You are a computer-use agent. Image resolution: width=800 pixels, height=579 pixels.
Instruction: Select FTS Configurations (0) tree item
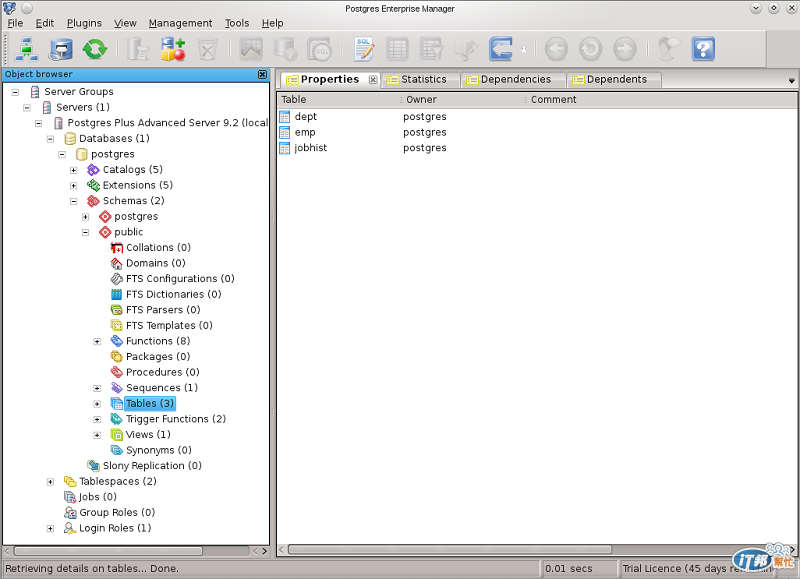tap(180, 279)
